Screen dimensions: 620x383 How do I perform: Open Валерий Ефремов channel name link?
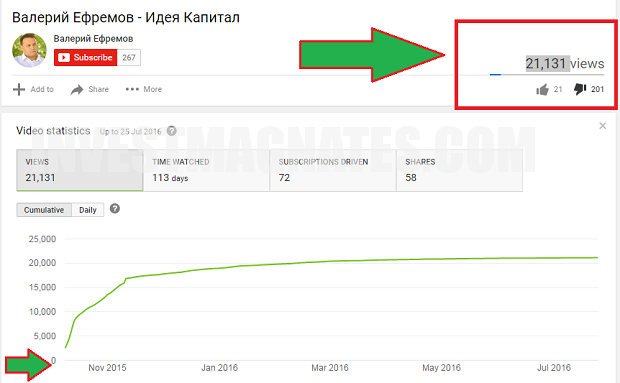coord(93,39)
